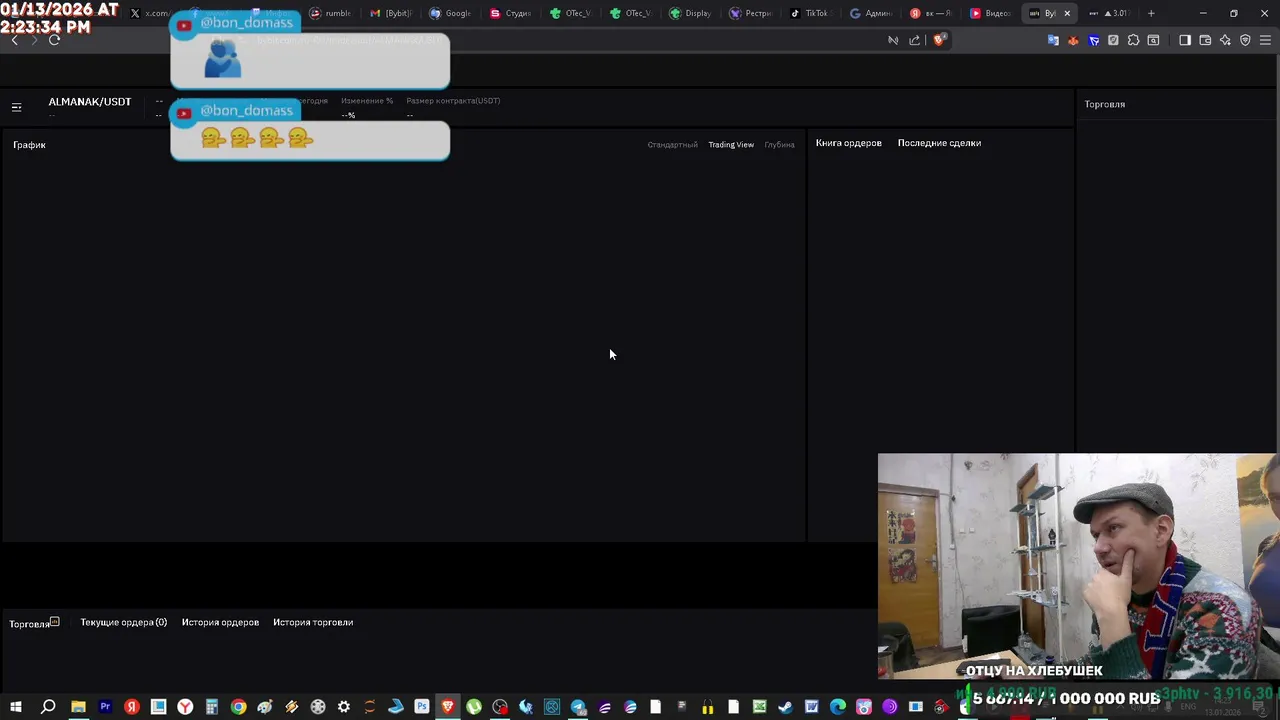Switch to the Google browser tab
Viewport: 1280px width, 720px height.
pyautogui.click(x=451, y=13)
